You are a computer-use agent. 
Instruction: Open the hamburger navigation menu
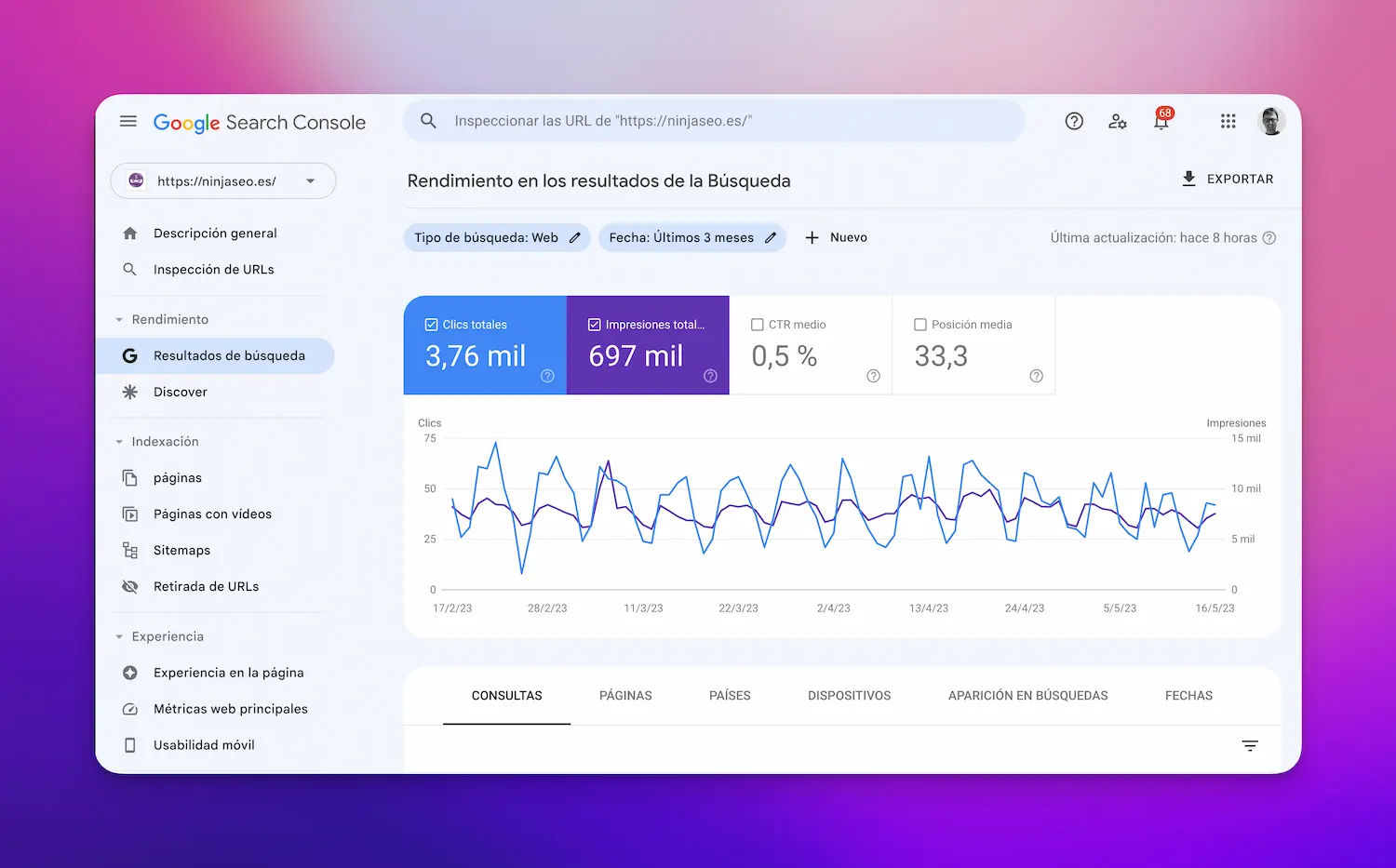click(x=128, y=121)
